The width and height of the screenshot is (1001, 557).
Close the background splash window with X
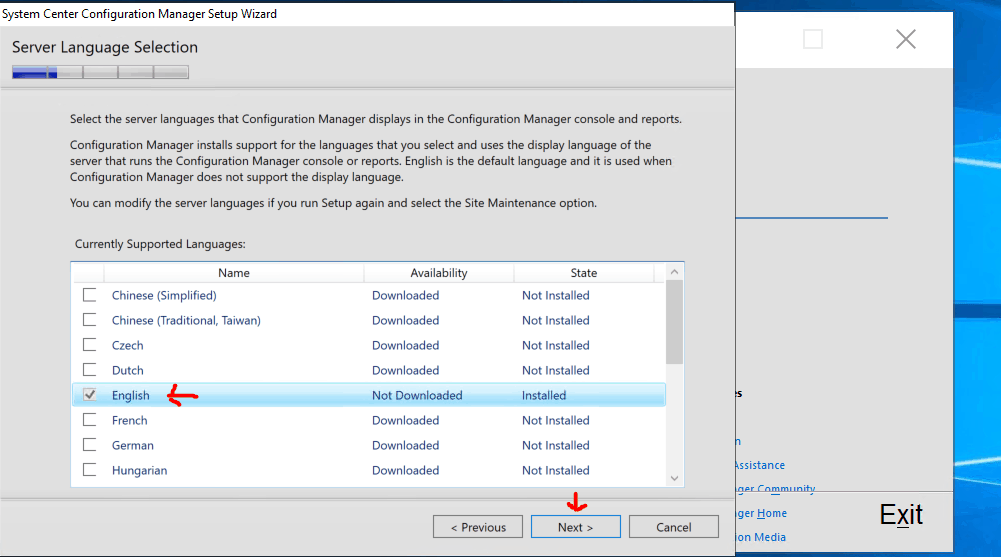click(905, 39)
